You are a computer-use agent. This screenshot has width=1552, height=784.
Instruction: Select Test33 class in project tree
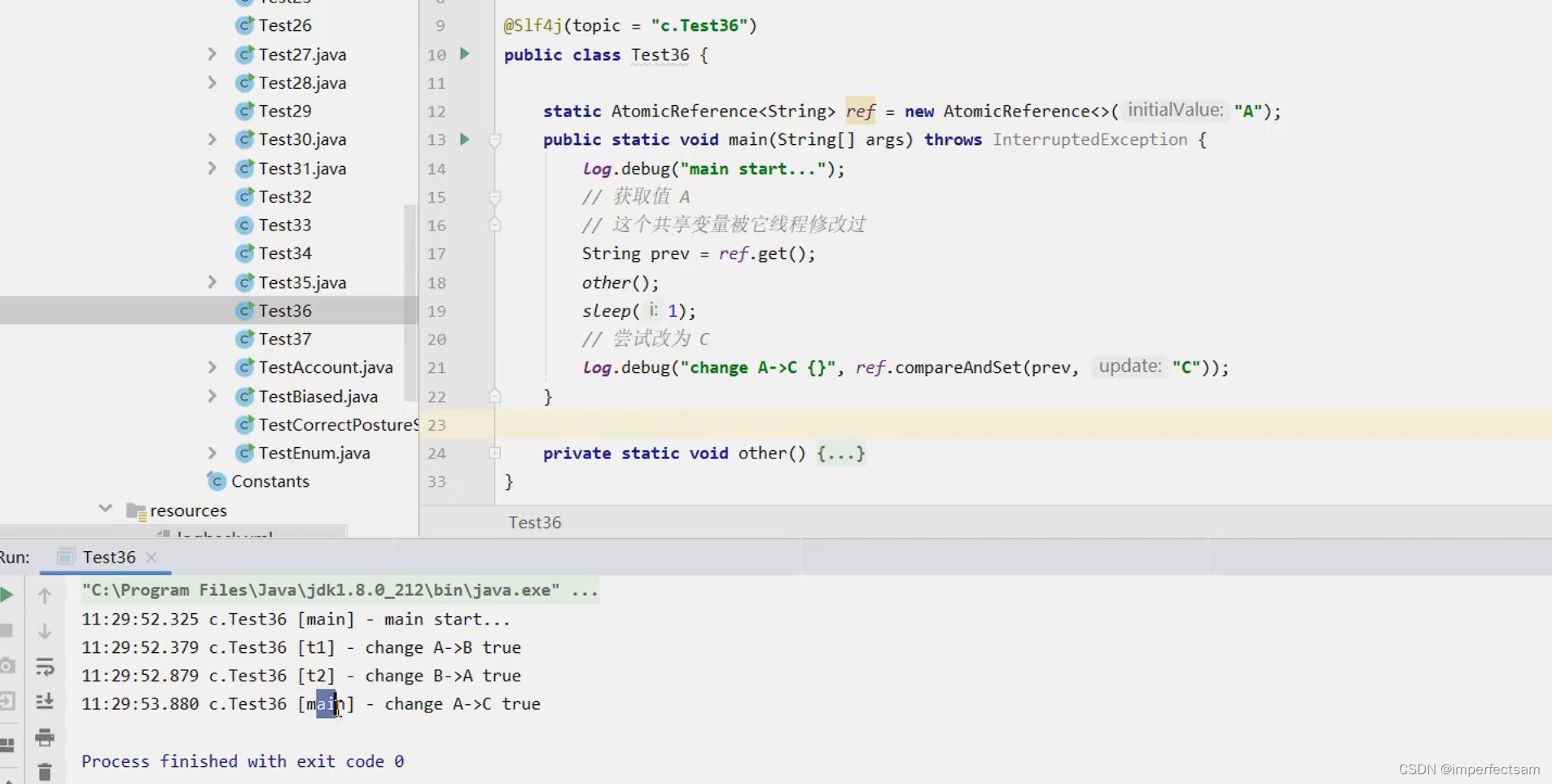285,225
